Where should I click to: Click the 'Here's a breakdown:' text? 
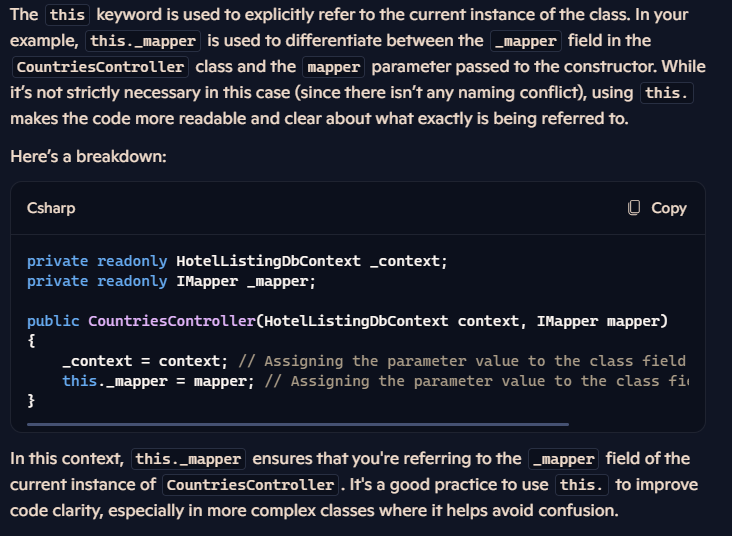pyautogui.click(x=88, y=156)
